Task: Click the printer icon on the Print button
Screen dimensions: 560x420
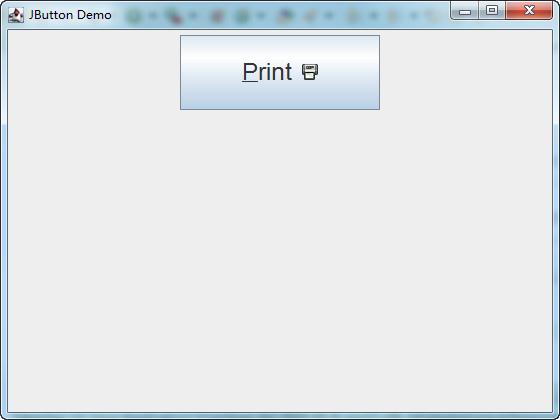Action: click(x=310, y=72)
